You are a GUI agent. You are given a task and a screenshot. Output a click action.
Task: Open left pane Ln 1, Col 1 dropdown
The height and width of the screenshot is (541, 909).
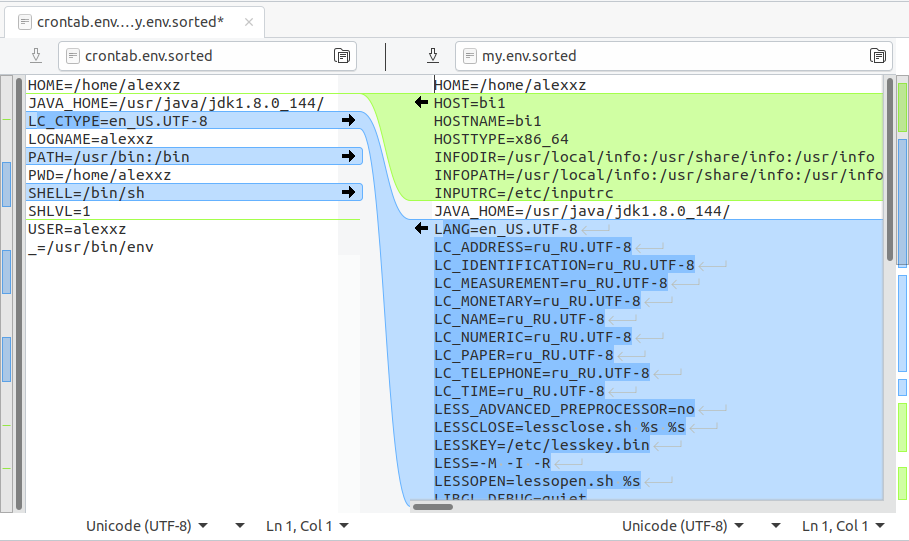click(x=307, y=526)
